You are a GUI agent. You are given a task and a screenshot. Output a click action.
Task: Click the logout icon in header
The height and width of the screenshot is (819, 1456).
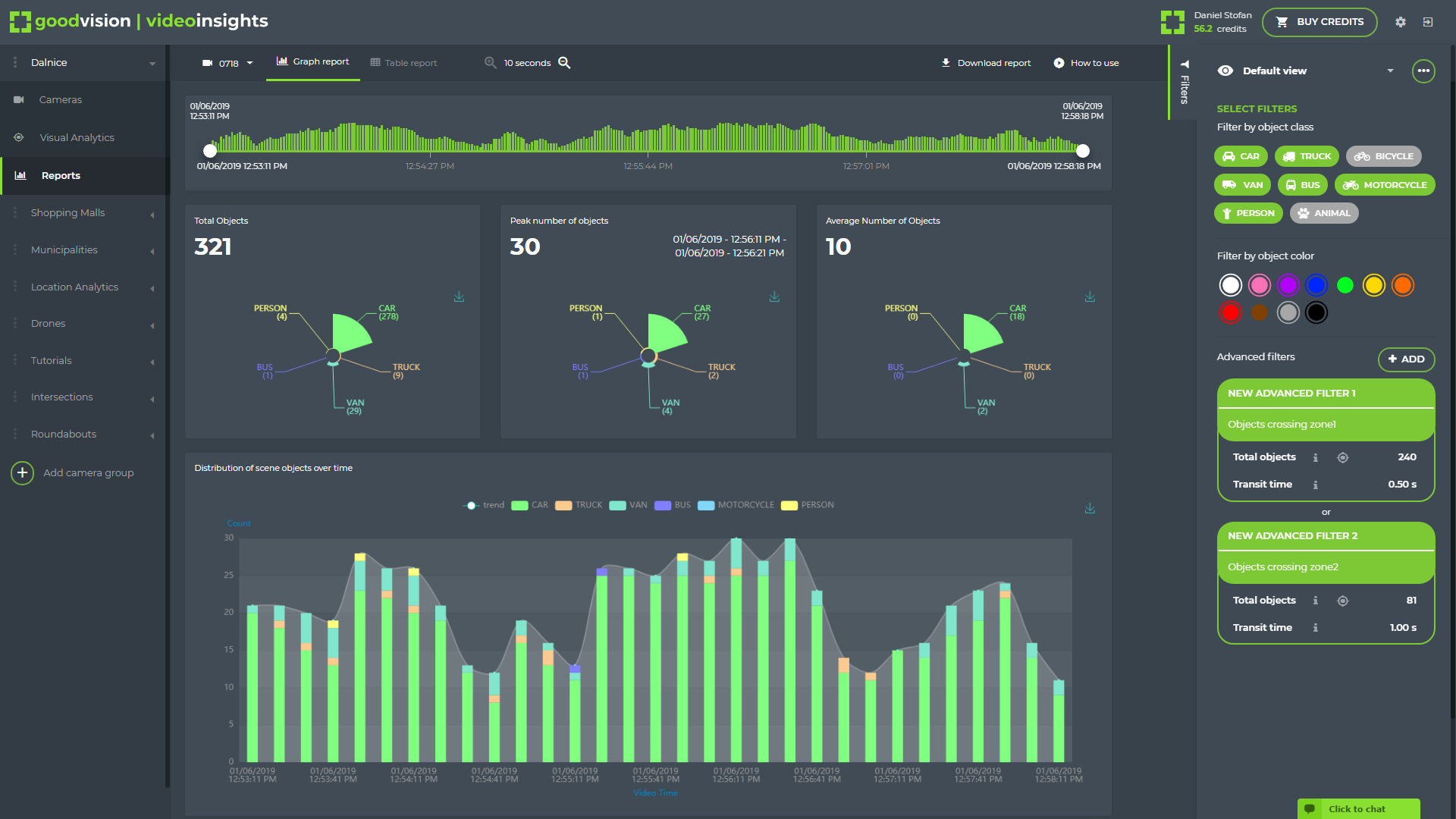[1427, 22]
